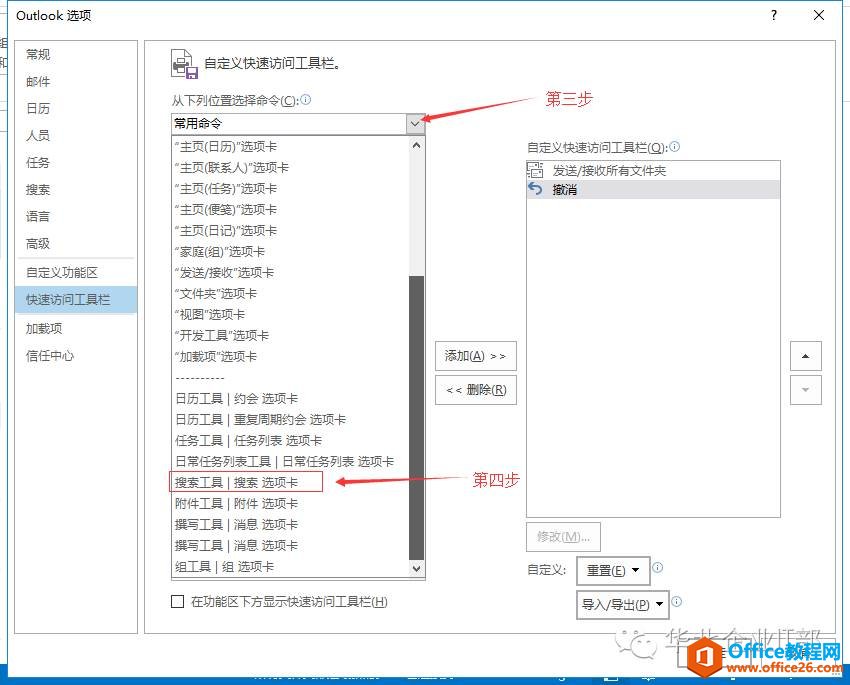Select “开发工具”选项卡 in list

pos(290,335)
